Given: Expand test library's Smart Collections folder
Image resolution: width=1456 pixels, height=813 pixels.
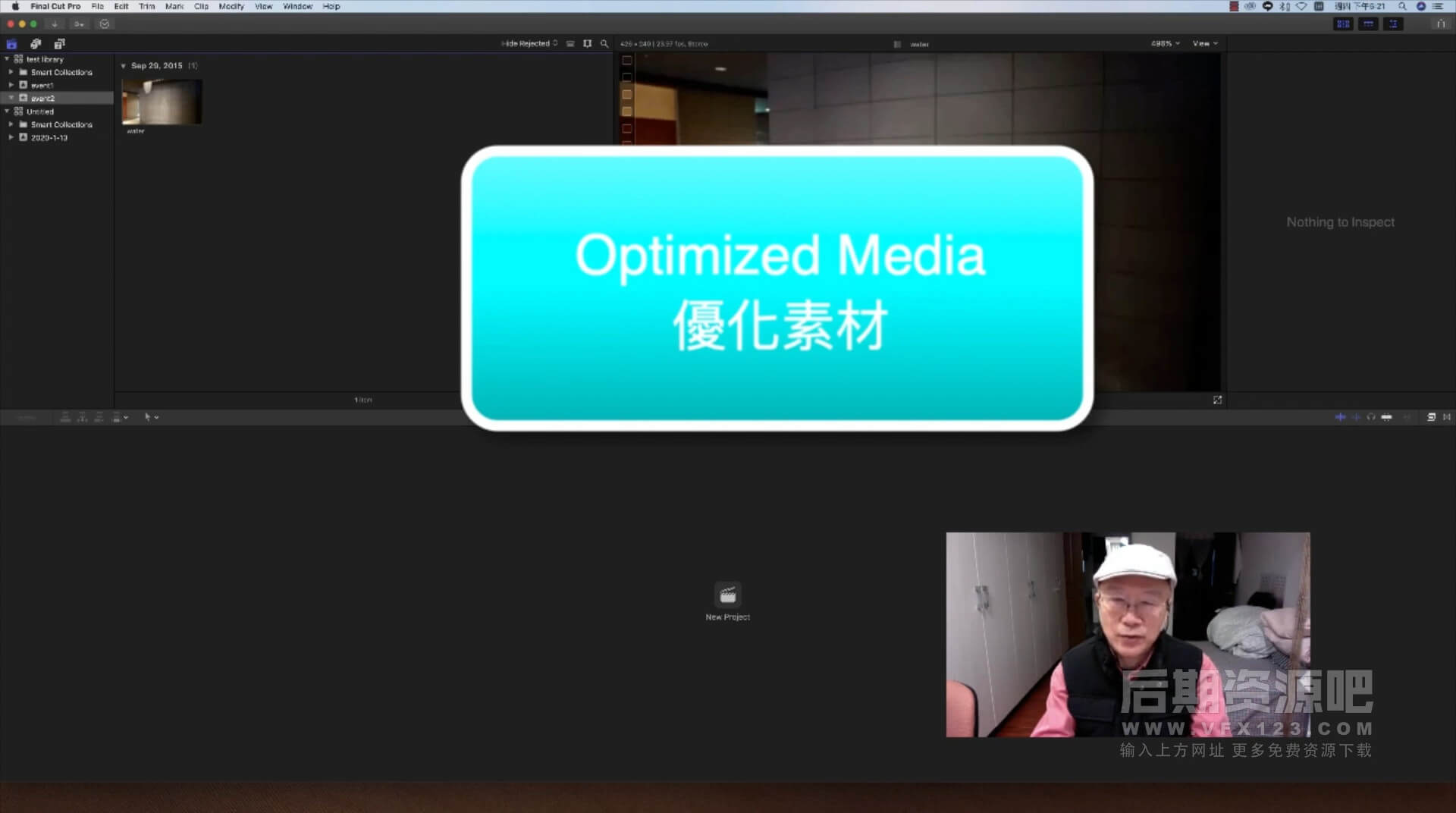Looking at the screenshot, I should point(11,72).
